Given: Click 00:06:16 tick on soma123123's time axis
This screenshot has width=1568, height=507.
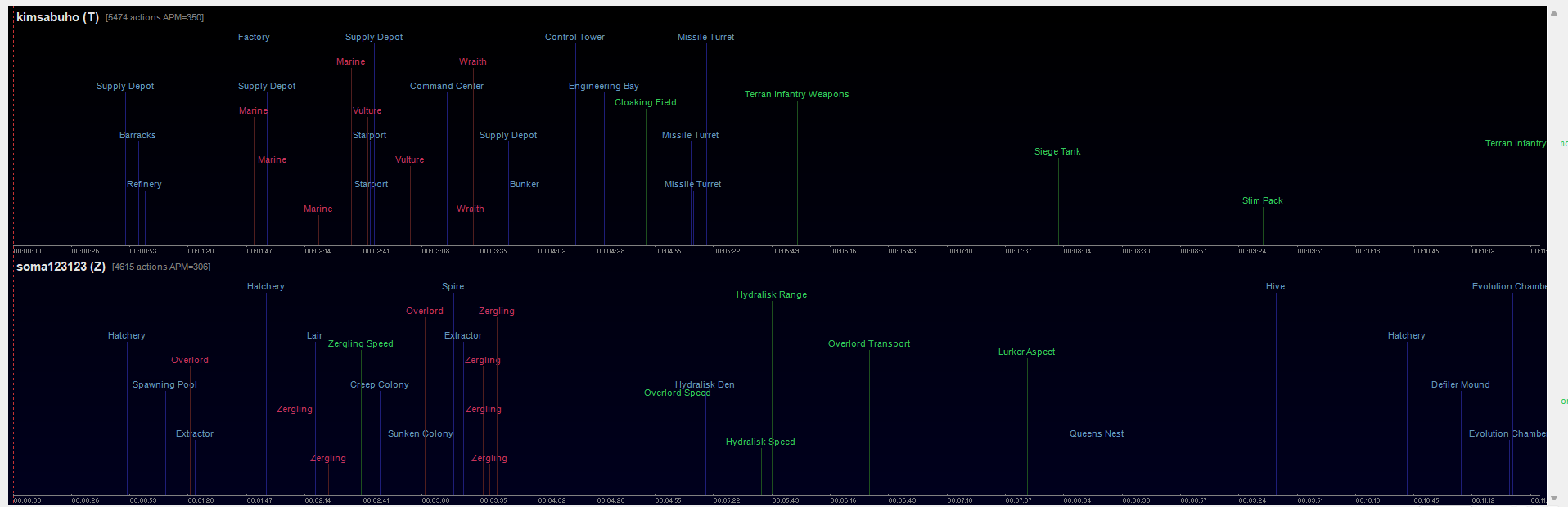Looking at the screenshot, I should point(843,500).
